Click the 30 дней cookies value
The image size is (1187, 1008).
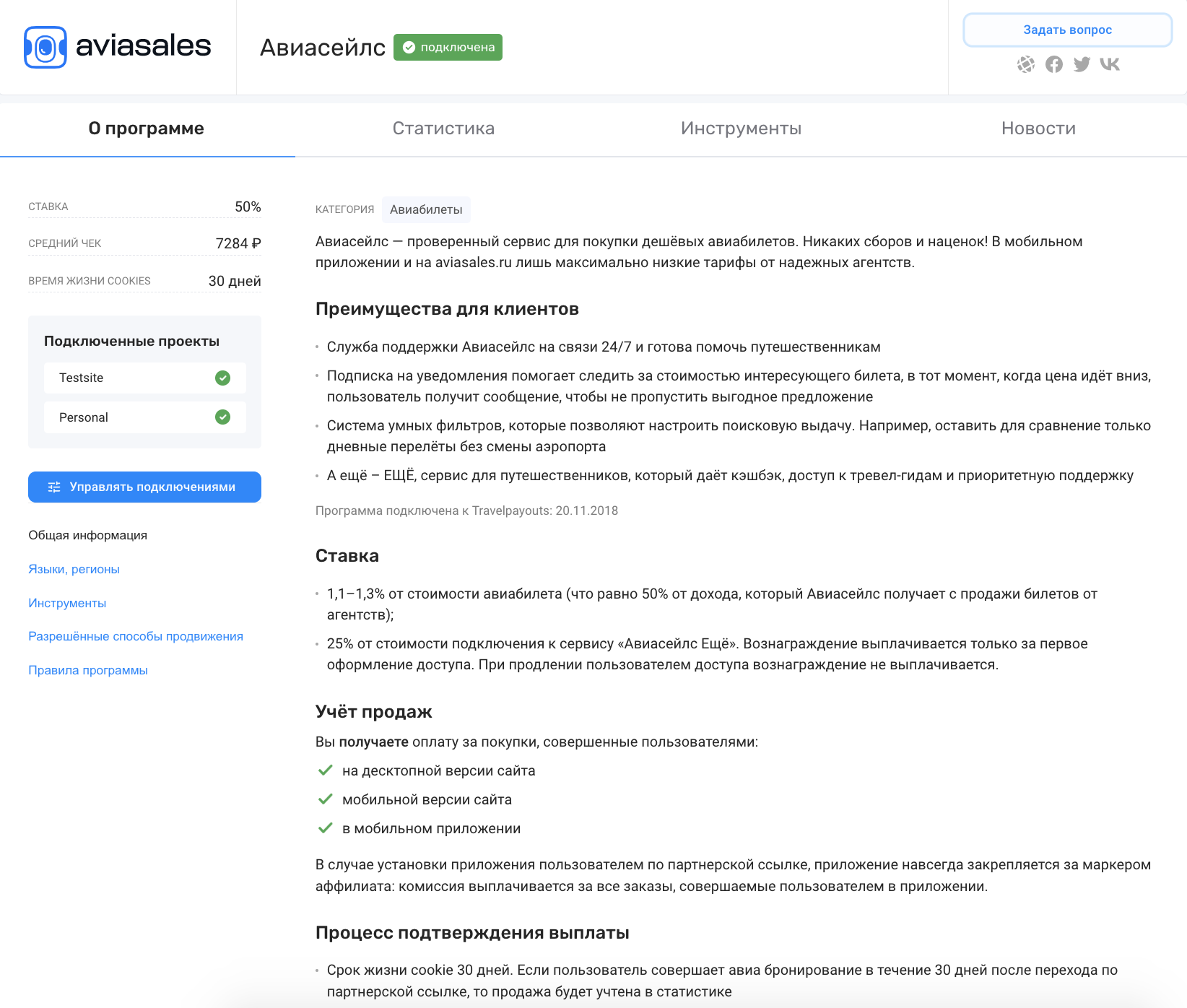coord(235,281)
